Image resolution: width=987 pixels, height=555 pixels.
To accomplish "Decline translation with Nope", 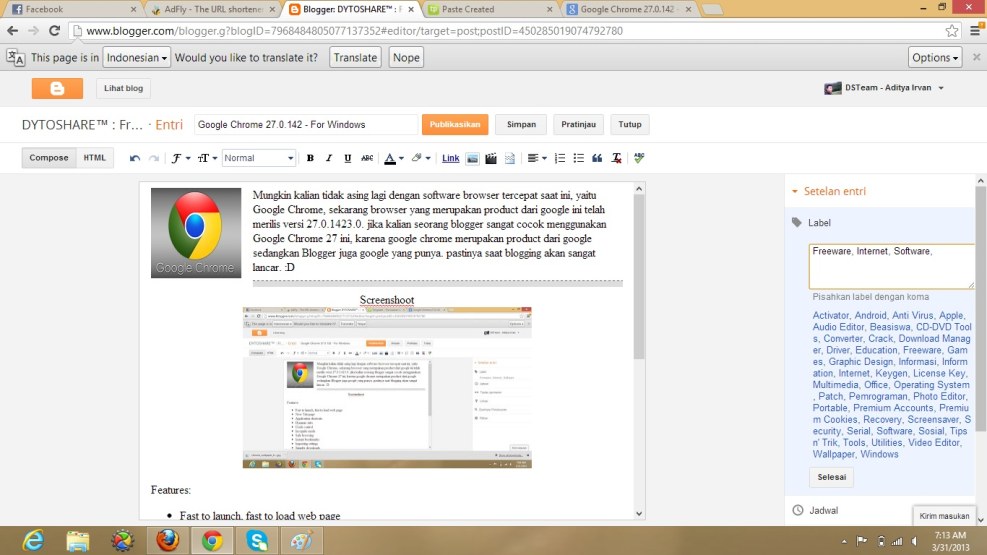I will 406,57.
